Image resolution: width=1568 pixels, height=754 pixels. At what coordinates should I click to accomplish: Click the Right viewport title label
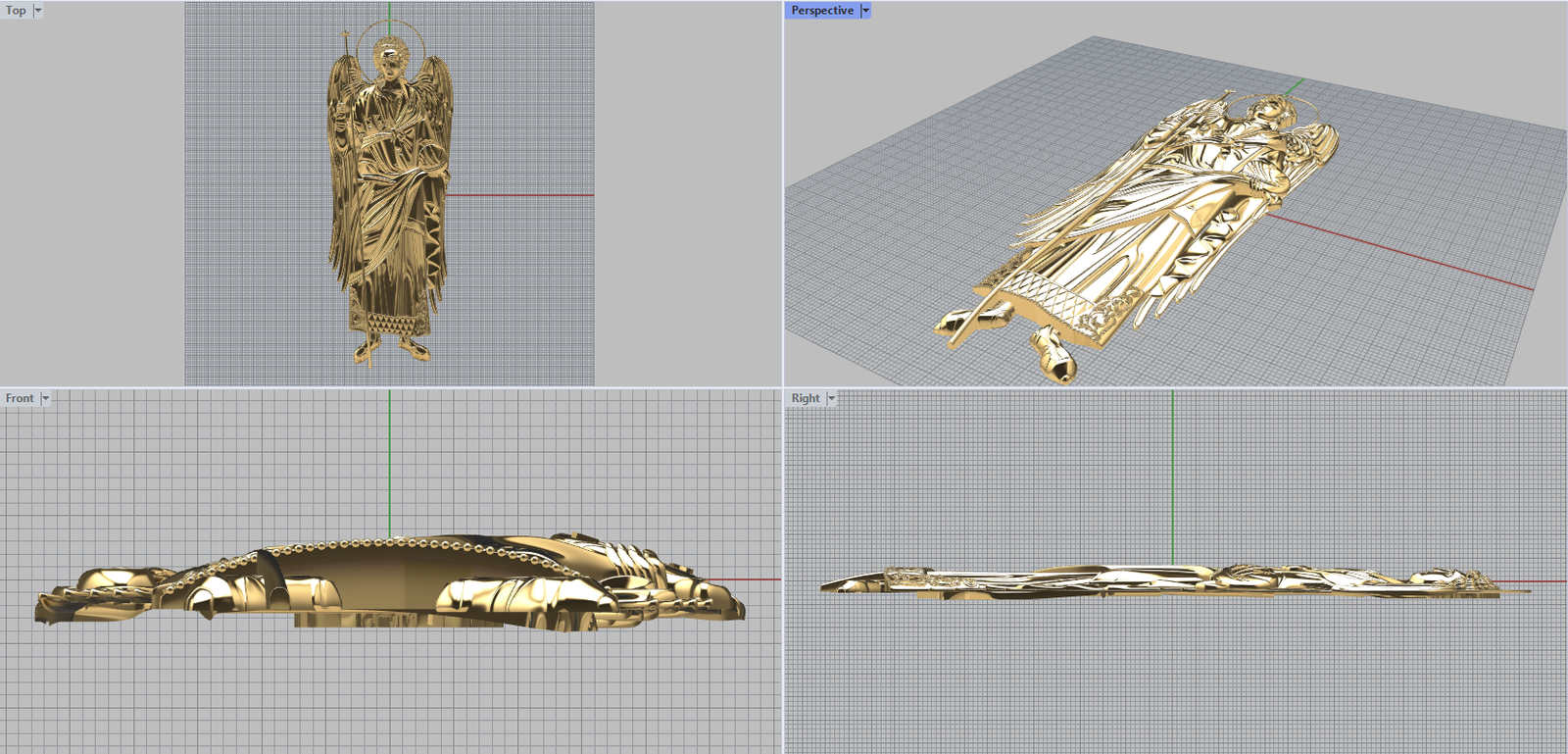805,398
